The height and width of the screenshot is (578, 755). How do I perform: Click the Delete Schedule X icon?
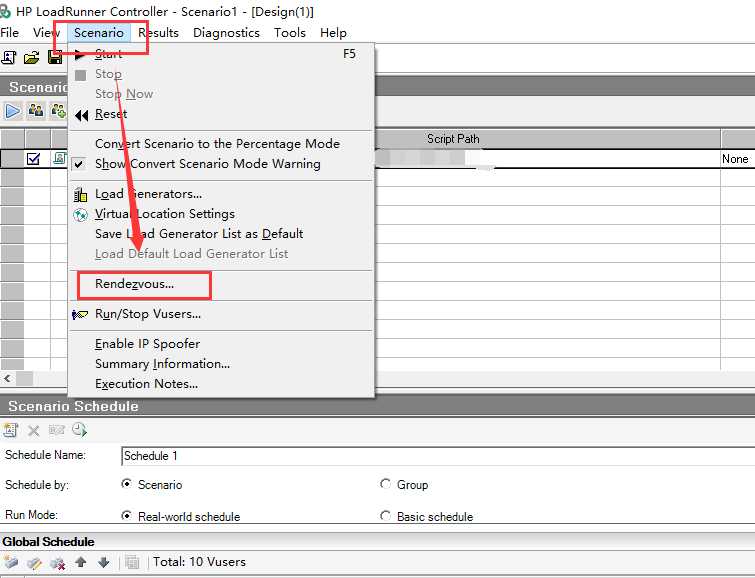[33, 430]
